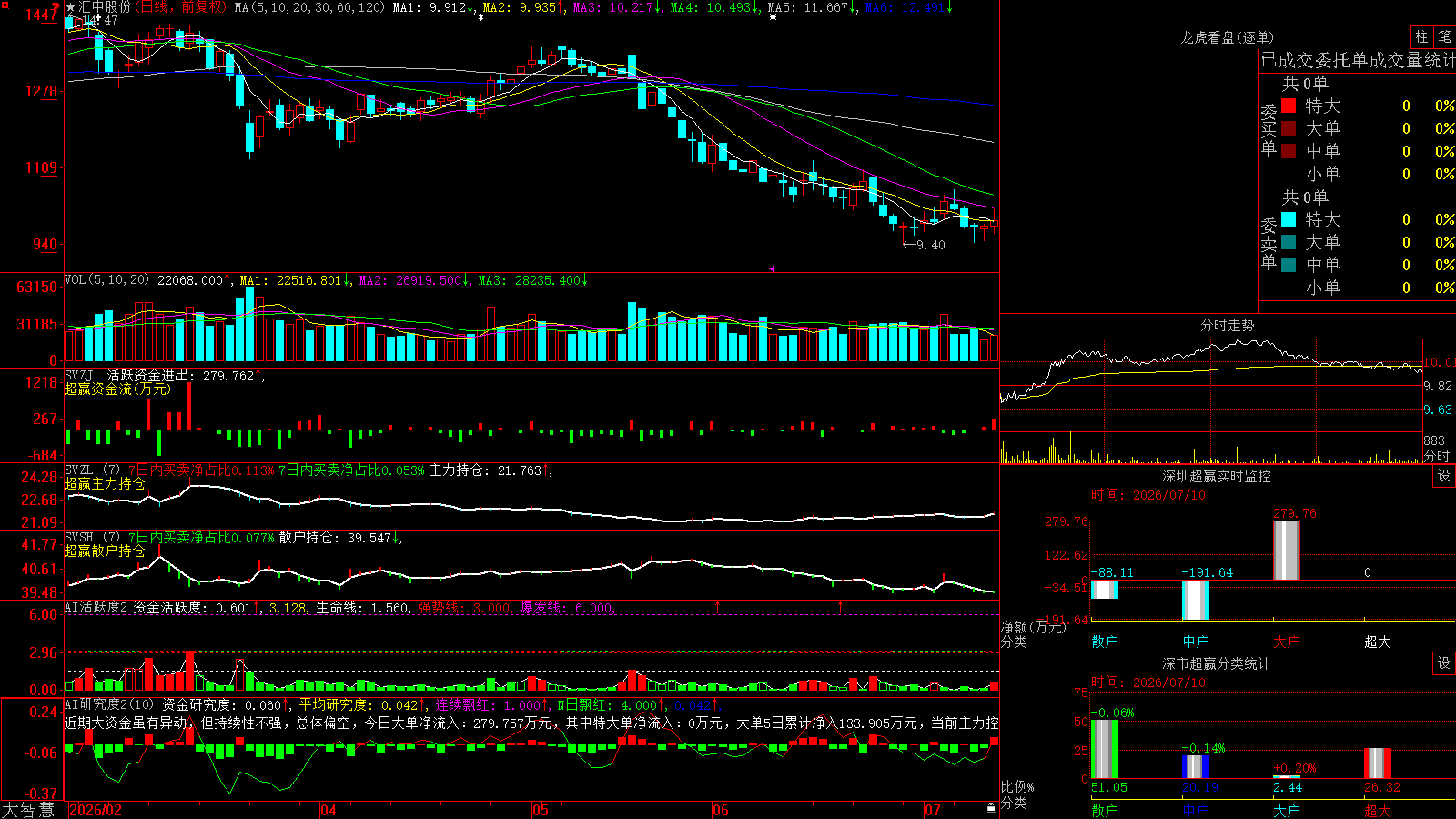Click the 超大 26.32 bar in 分类统计 chart

coord(1378,763)
